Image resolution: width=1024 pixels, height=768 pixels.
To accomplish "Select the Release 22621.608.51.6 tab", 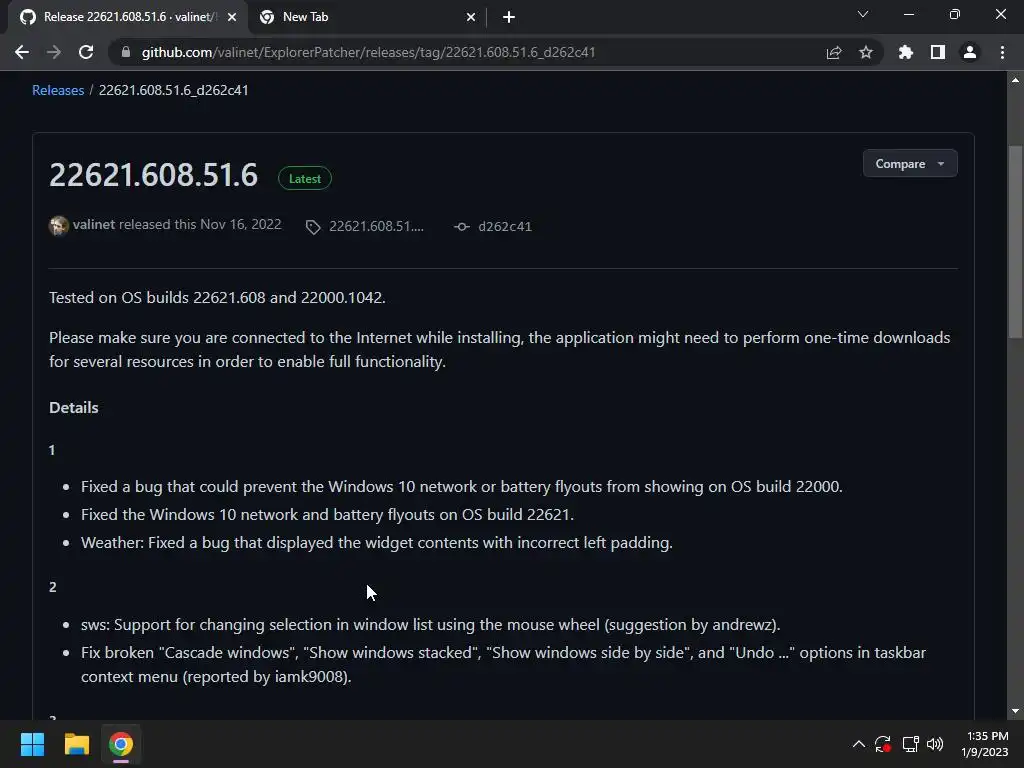I will point(127,17).
